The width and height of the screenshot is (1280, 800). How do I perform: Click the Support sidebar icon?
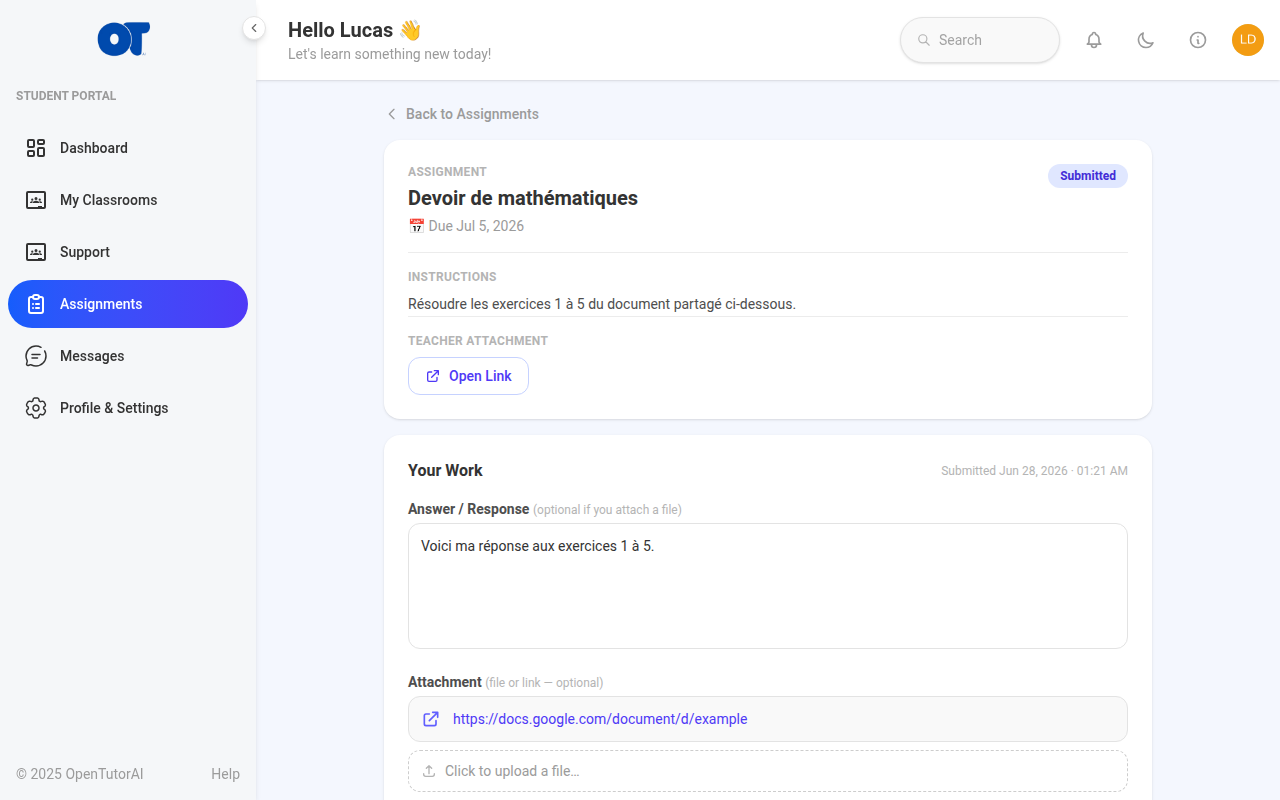click(36, 252)
